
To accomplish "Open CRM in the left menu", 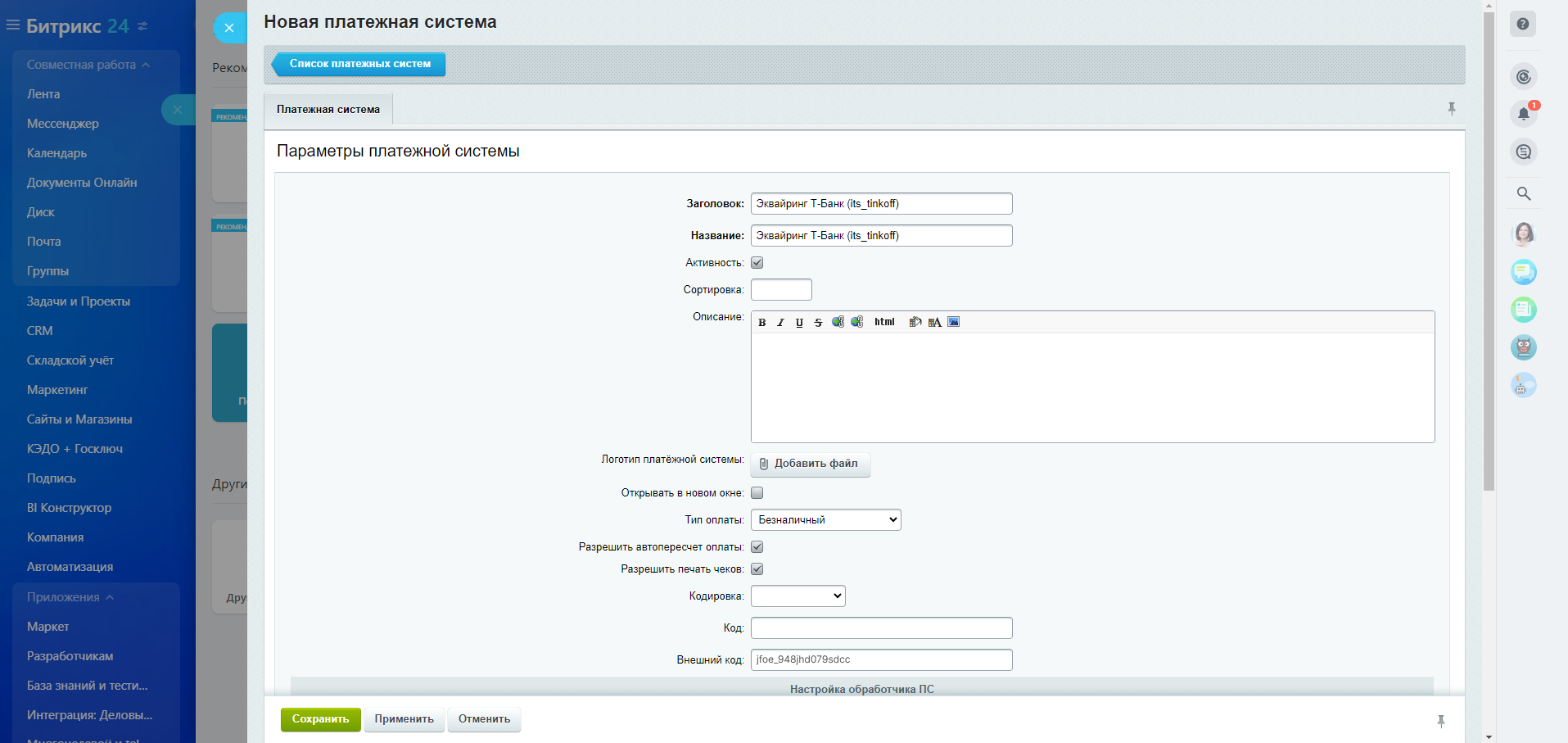I will pos(40,331).
